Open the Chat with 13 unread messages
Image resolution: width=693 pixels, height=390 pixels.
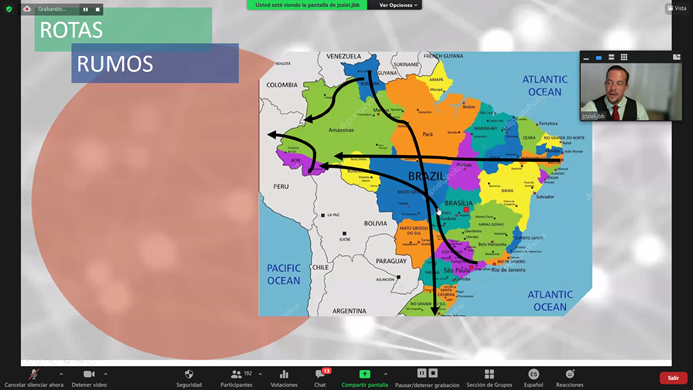click(320, 378)
